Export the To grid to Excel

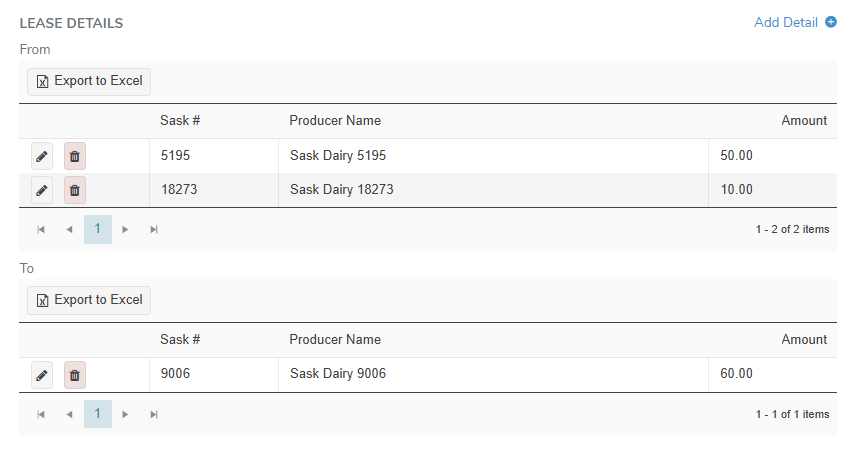pos(89,300)
